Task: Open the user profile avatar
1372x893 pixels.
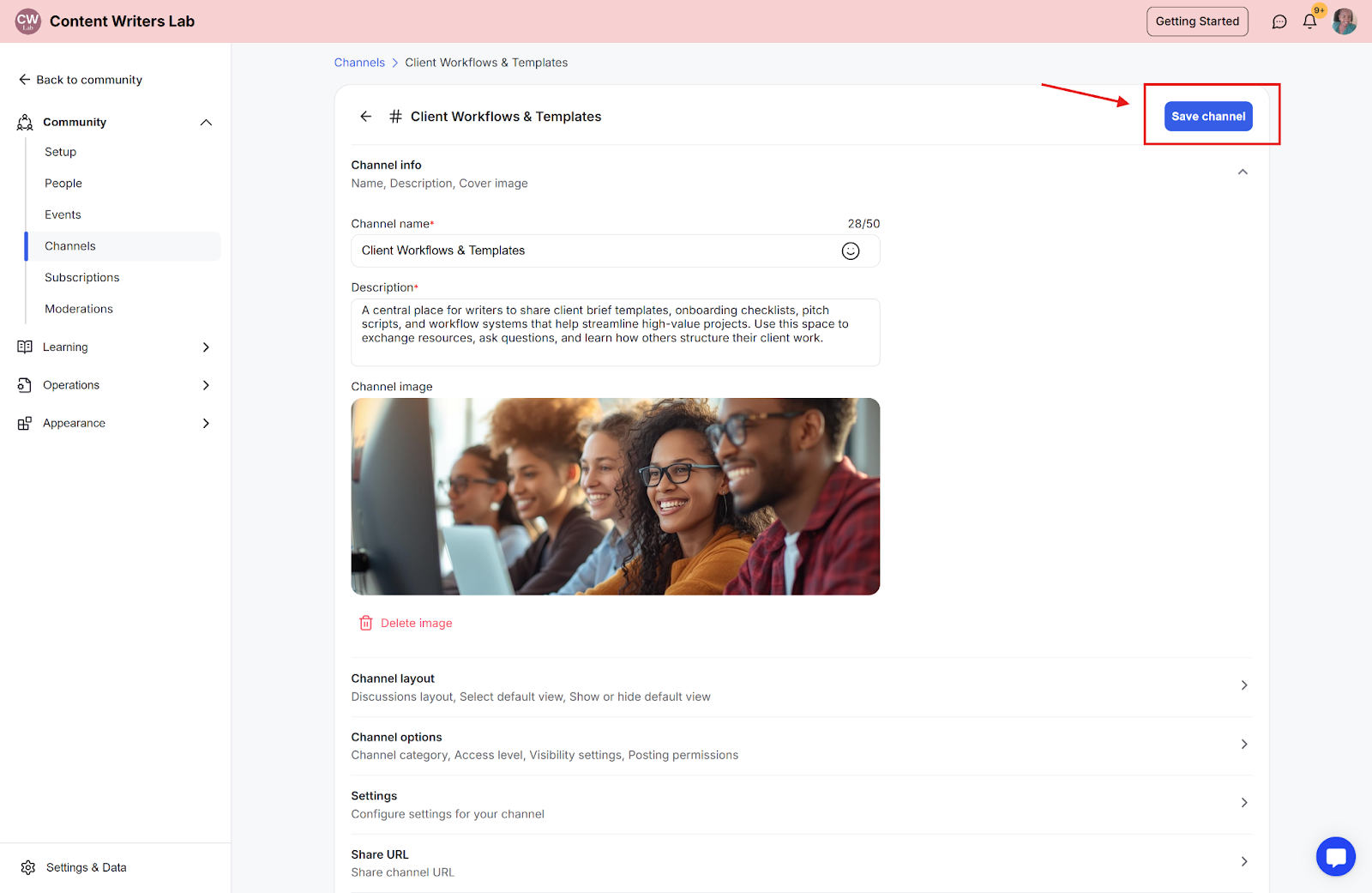Action: [1344, 21]
